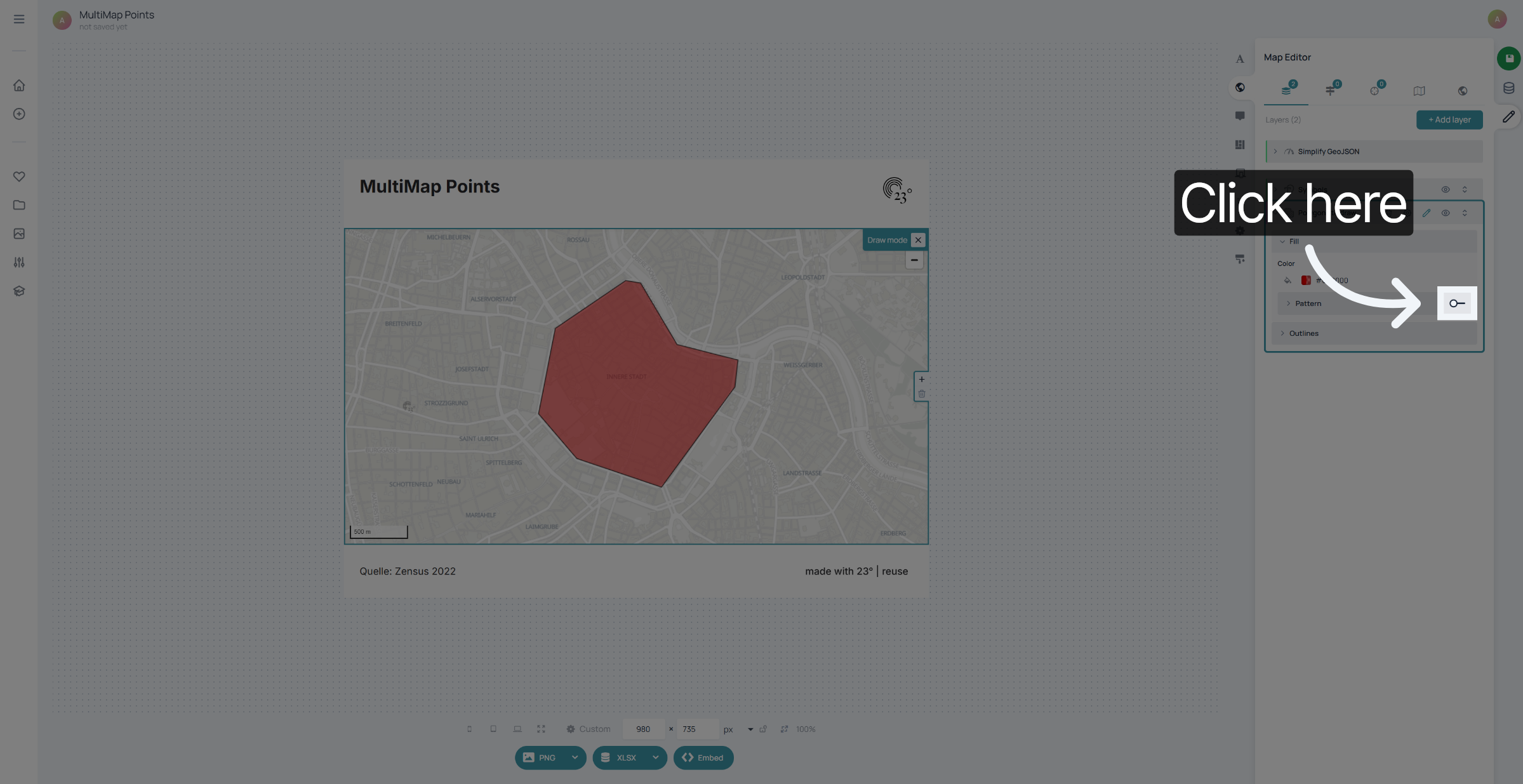Click the 'Quelle: Zensus 2022' source text
This screenshot has height=784, width=1523.
click(408, 571)
